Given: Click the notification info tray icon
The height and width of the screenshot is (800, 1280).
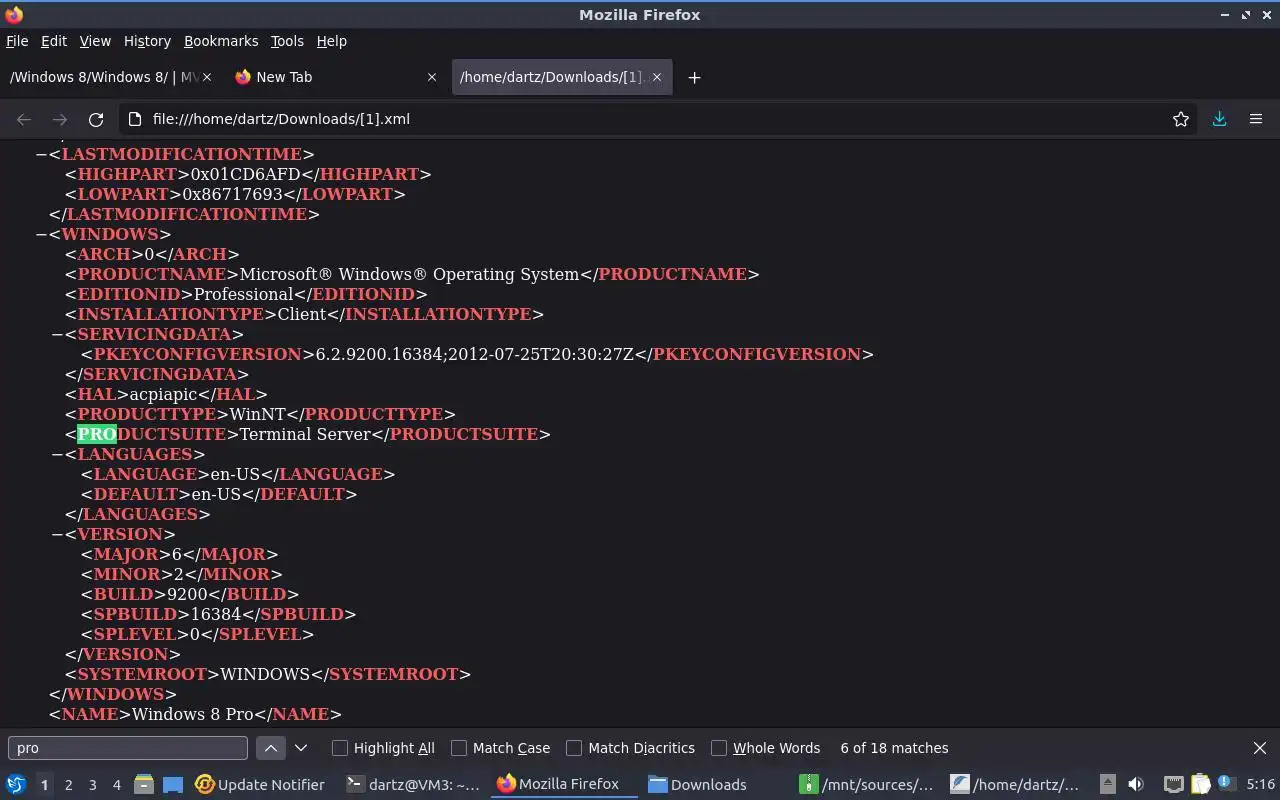Looking at the screenshot, I should [1226, 785].
